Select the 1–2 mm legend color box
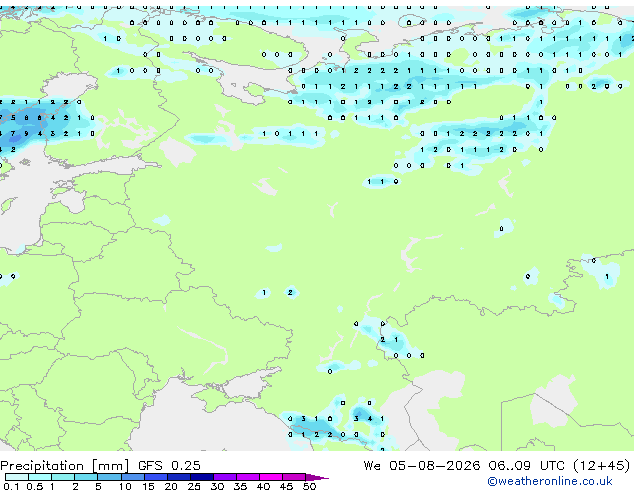The width and height of the screenshot is (634, 490). point(63,477)
